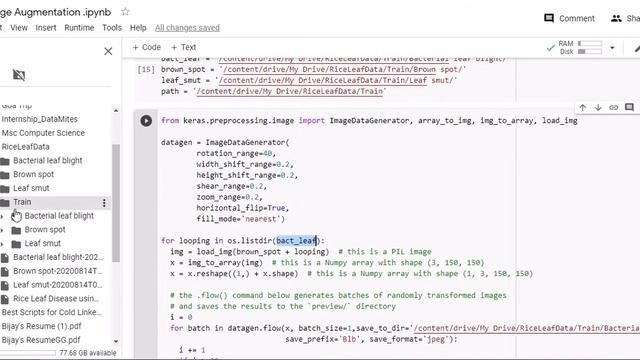The height and width of the screenshot is (360, 640).
Task: Click the unmount Drive icon
Action: [x=19, y=75]
